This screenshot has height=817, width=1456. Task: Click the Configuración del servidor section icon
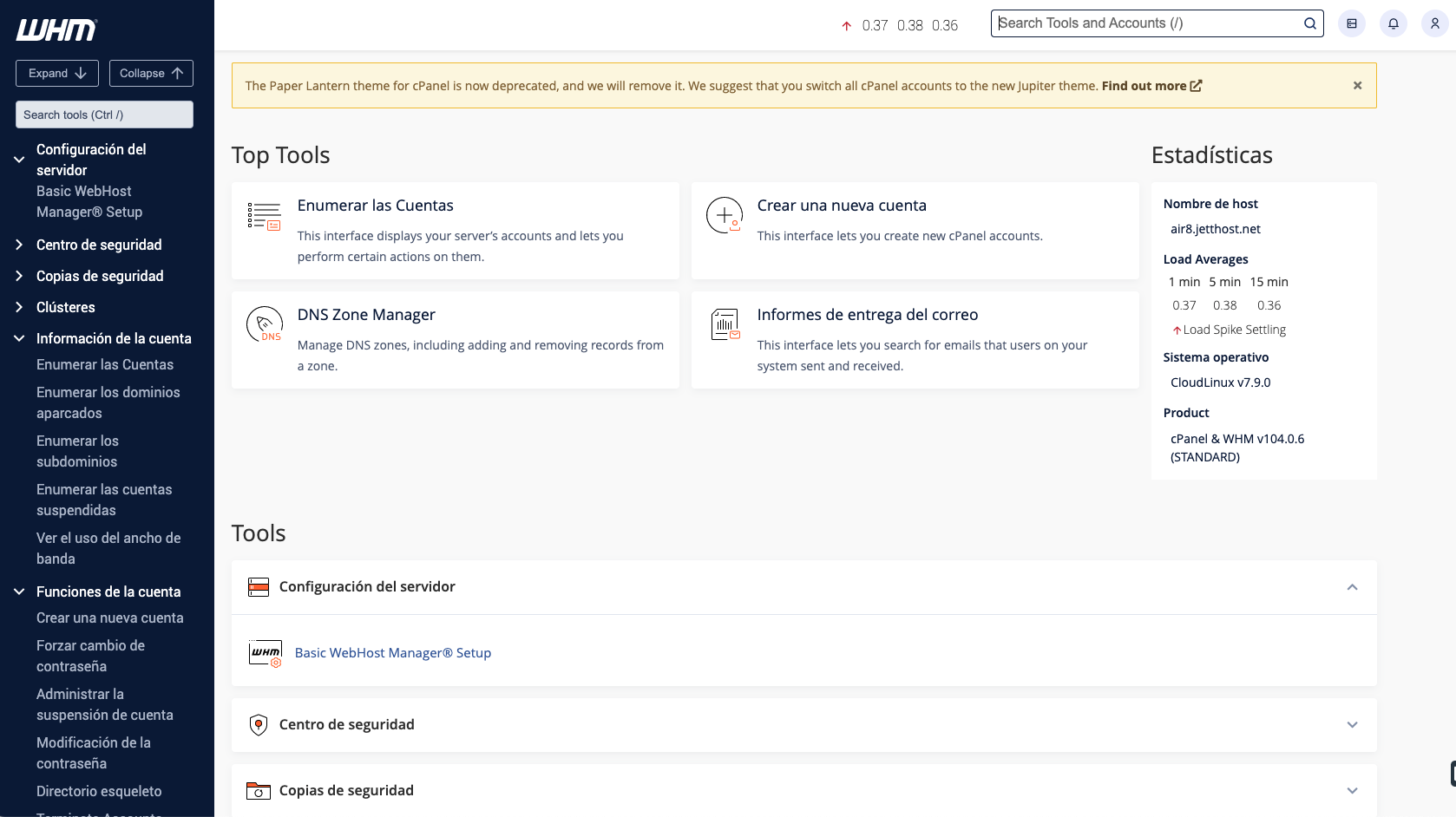point(259,587)
